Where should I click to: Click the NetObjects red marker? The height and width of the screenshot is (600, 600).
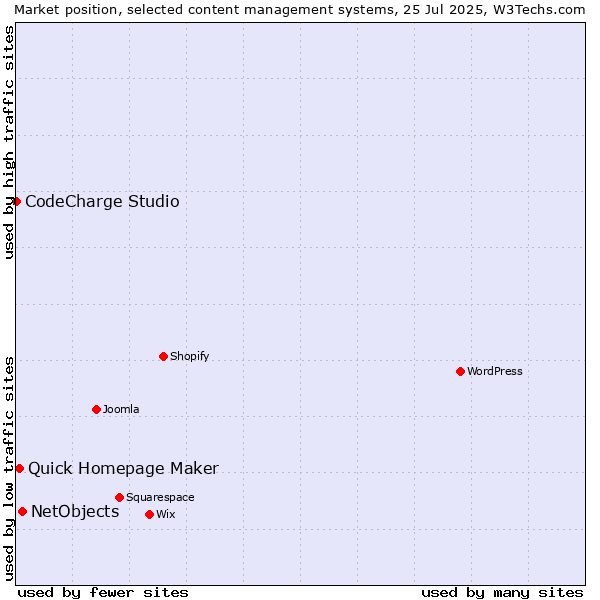click(x=23, y=511)
